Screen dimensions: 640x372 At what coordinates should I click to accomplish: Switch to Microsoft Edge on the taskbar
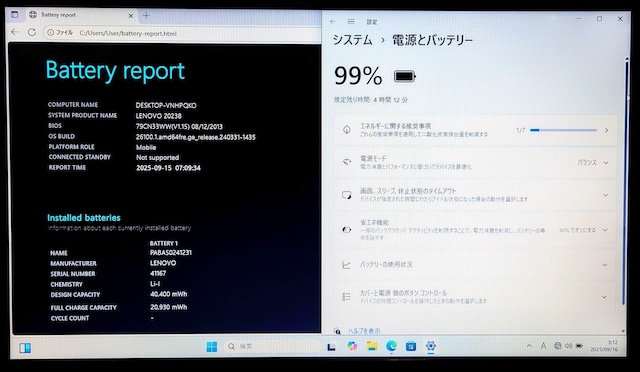(391, 346)
